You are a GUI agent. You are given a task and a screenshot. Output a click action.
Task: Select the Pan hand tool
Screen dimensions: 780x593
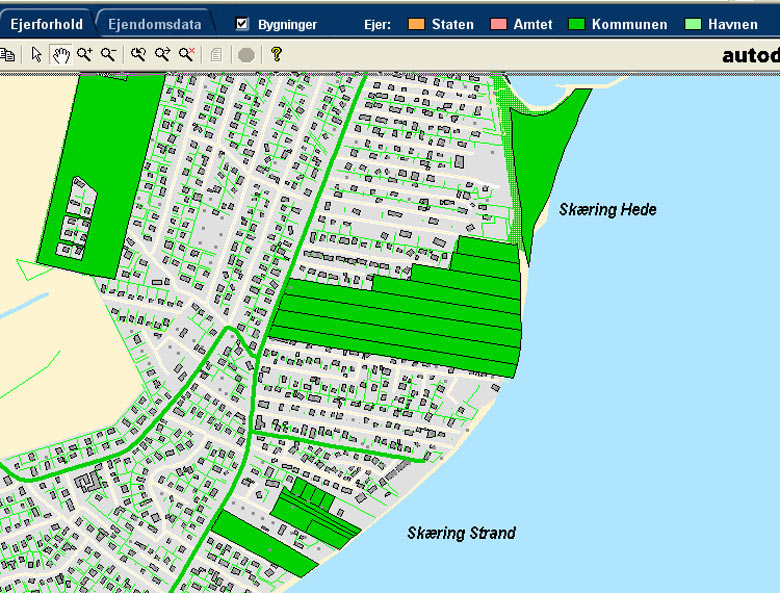[61, 55]
